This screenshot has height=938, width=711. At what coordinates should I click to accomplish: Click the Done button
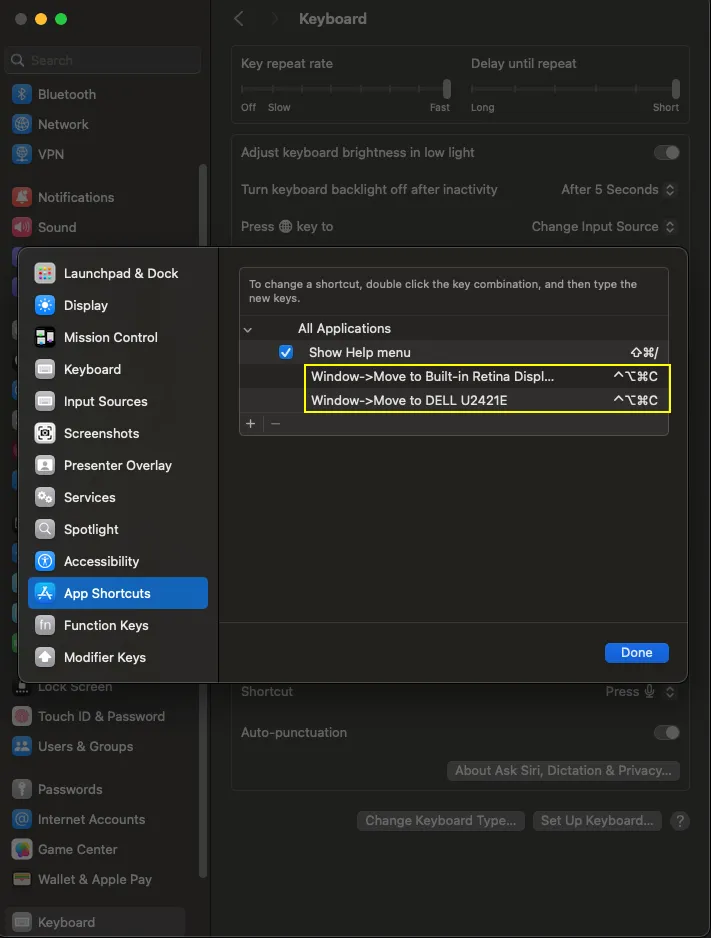[637, 652]
